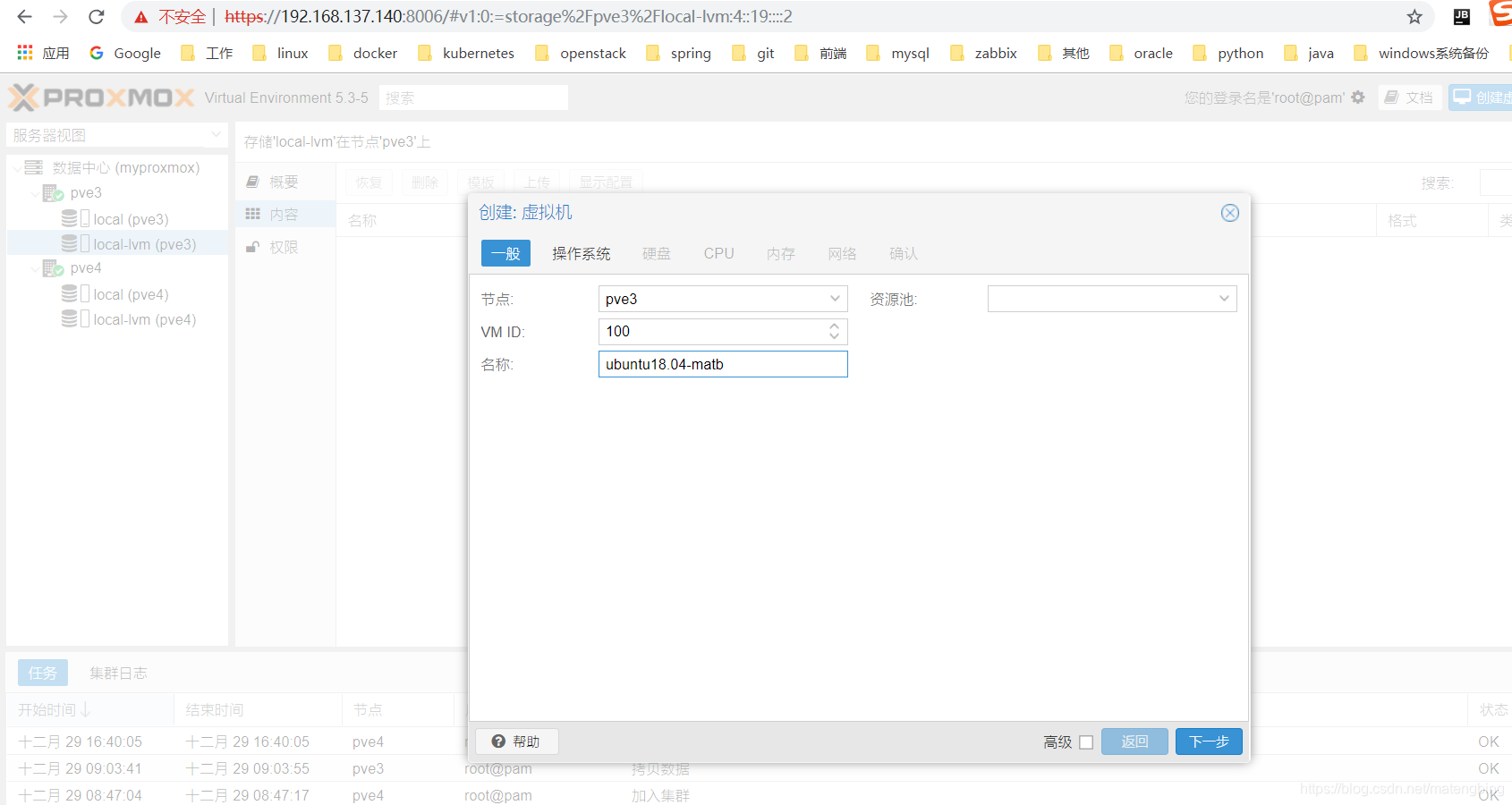Viewport: 1512px width, 805px height.
Task: Select local (pve4) storage
Action: point(115,294)
